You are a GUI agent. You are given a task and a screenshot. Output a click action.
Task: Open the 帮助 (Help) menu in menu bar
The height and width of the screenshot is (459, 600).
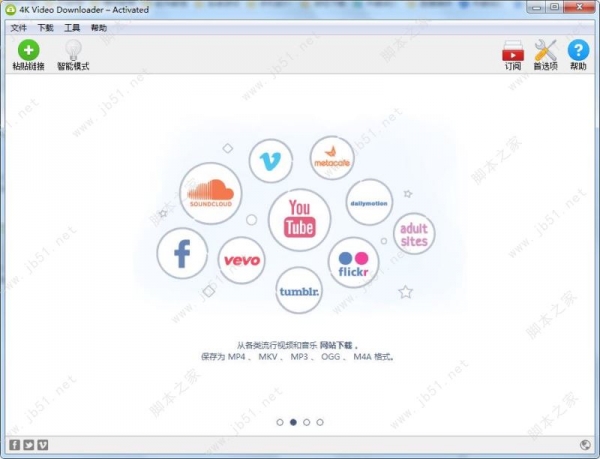pos(99,28)
